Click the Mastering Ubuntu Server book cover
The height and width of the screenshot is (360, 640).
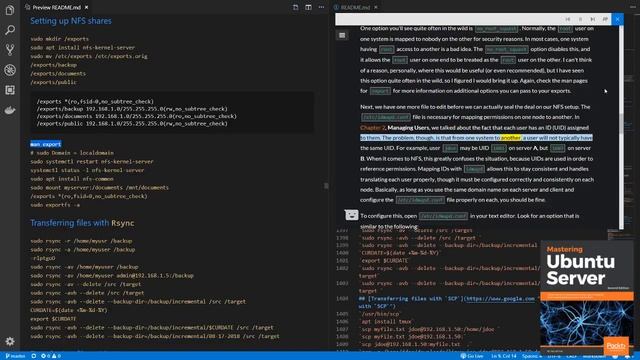click(x=587, y=297)
